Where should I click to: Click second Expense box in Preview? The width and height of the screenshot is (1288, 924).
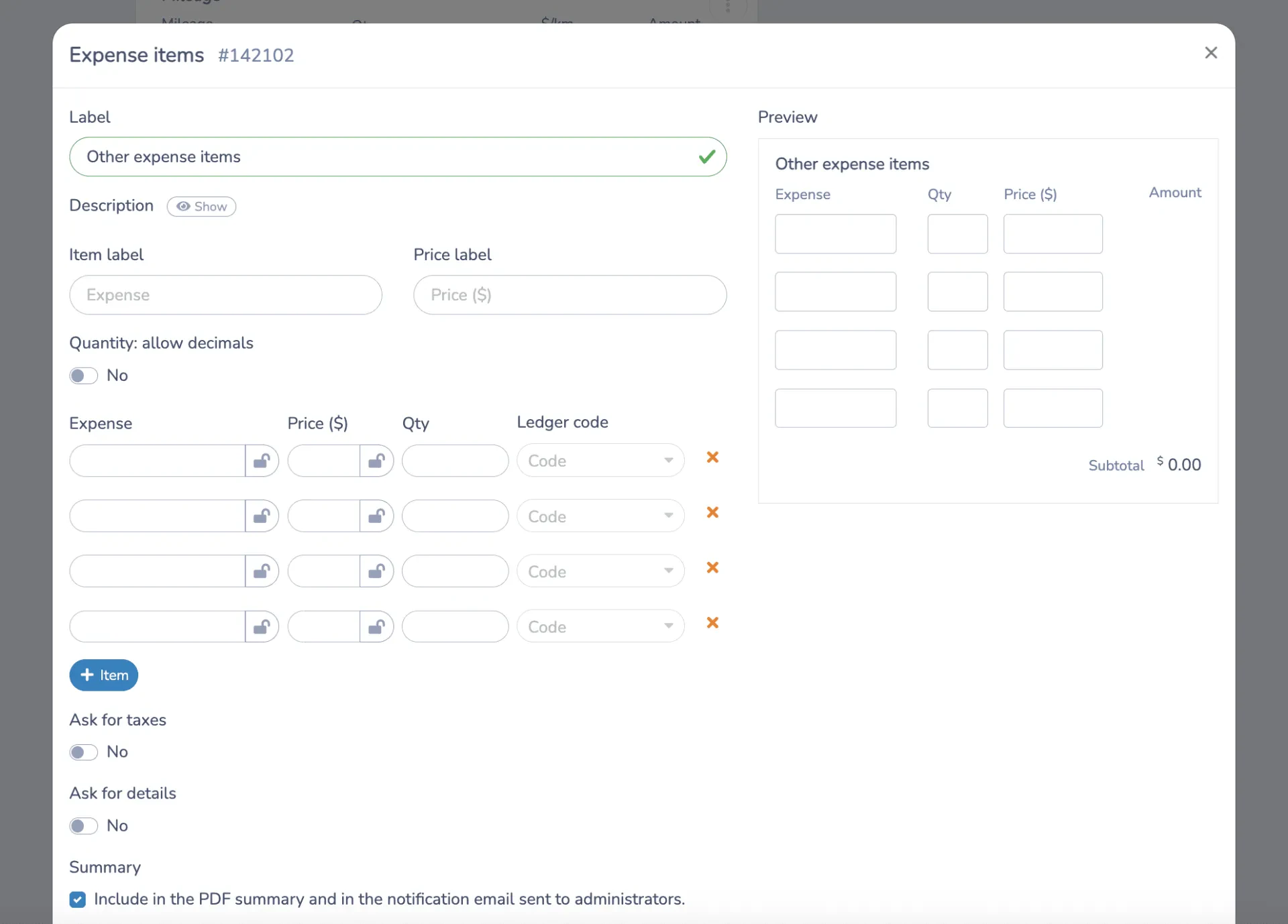tap(836, 292)
